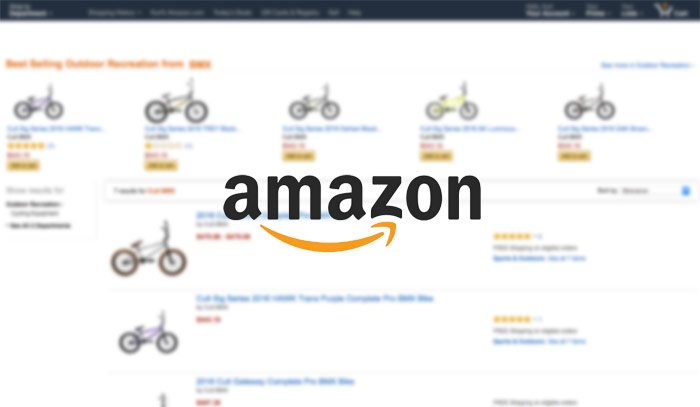
Task: Click See more in Outdoor Recreation link
Action: (x=647, y=65)
